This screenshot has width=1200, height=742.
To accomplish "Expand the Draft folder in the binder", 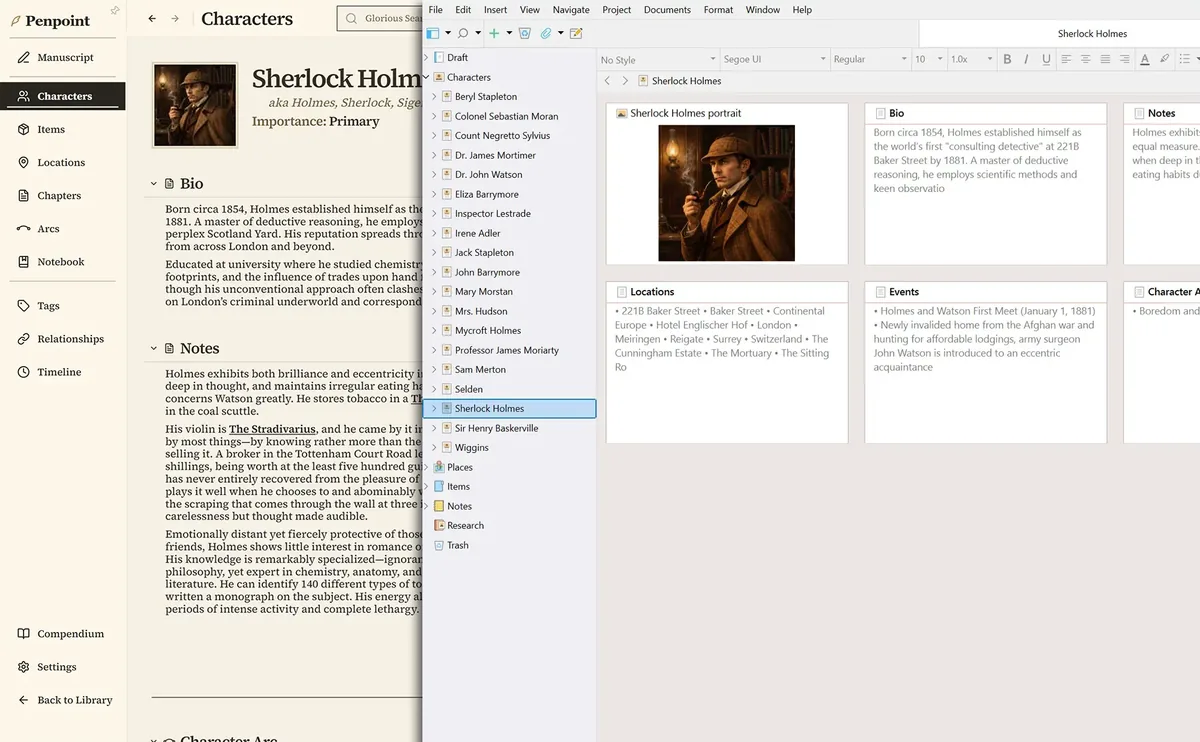I will (427, 58).
